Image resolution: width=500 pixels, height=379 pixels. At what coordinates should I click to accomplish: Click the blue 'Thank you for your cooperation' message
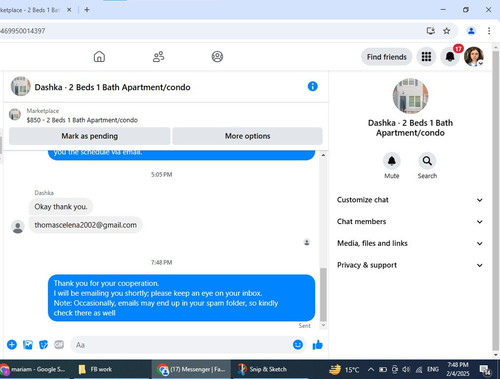[x=181, y=298]
